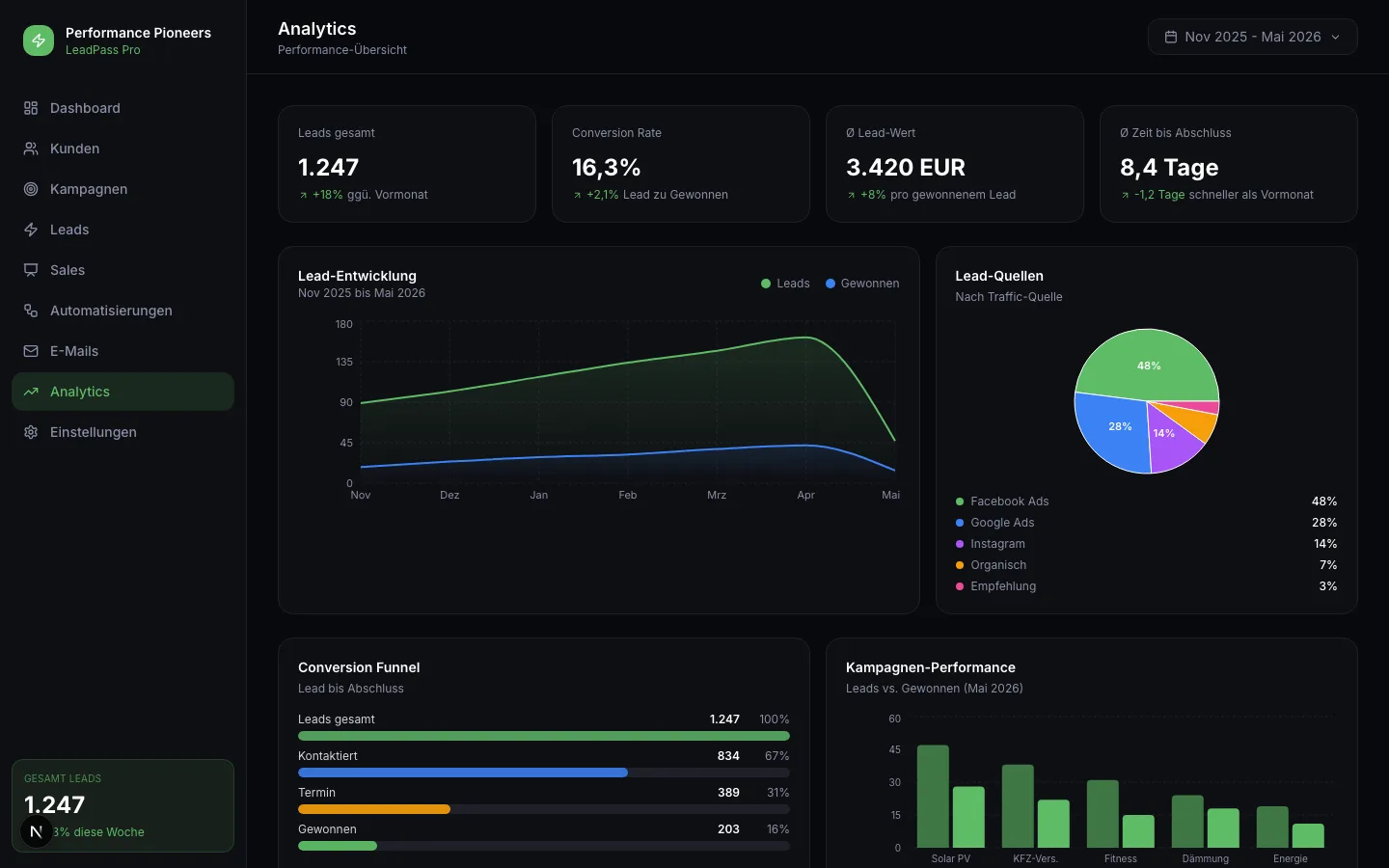Click the Apr label on line chart axis
Viewport: 1389px width, 868px height.
[805, 495]
